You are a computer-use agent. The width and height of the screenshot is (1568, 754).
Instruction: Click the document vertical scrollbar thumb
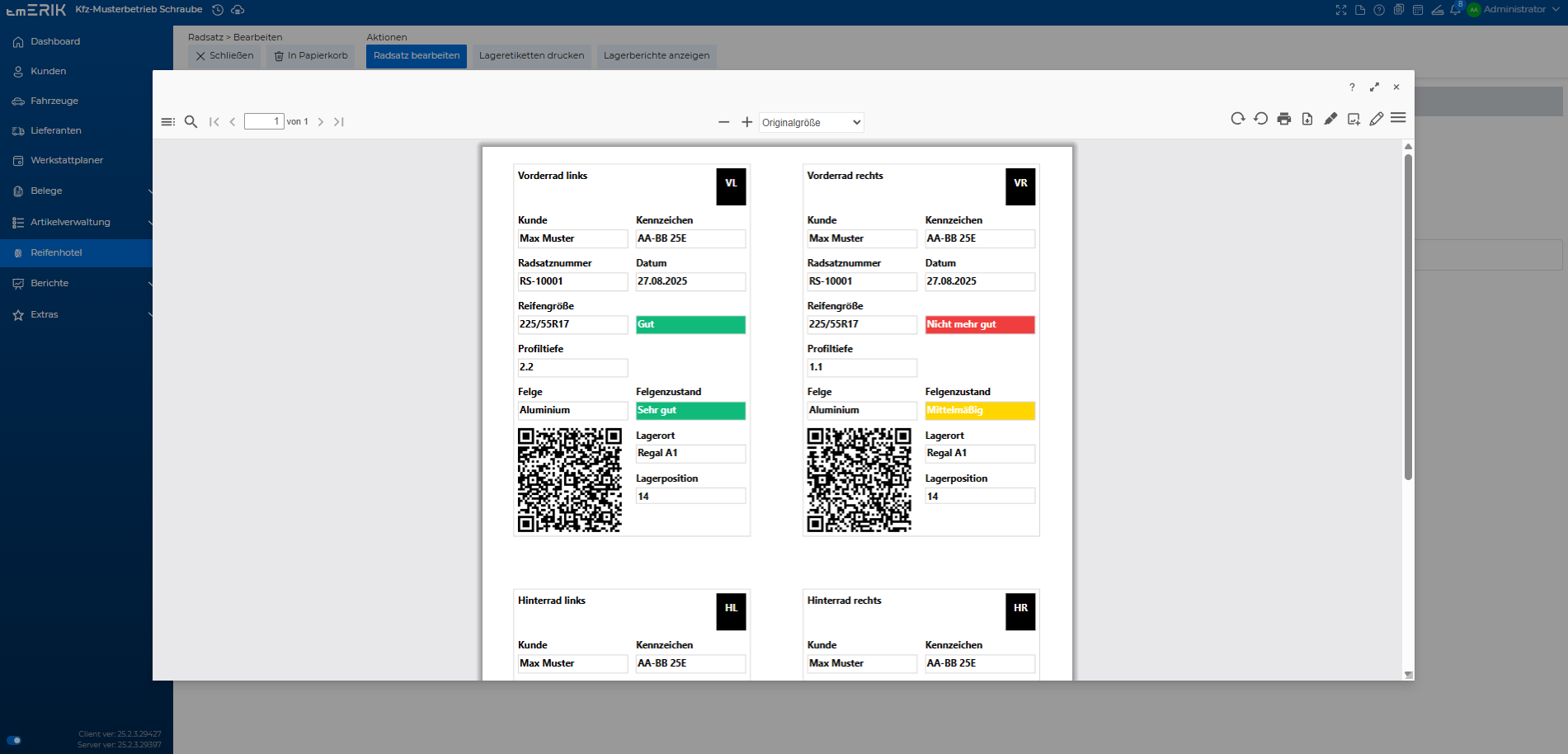point(1408,318)
